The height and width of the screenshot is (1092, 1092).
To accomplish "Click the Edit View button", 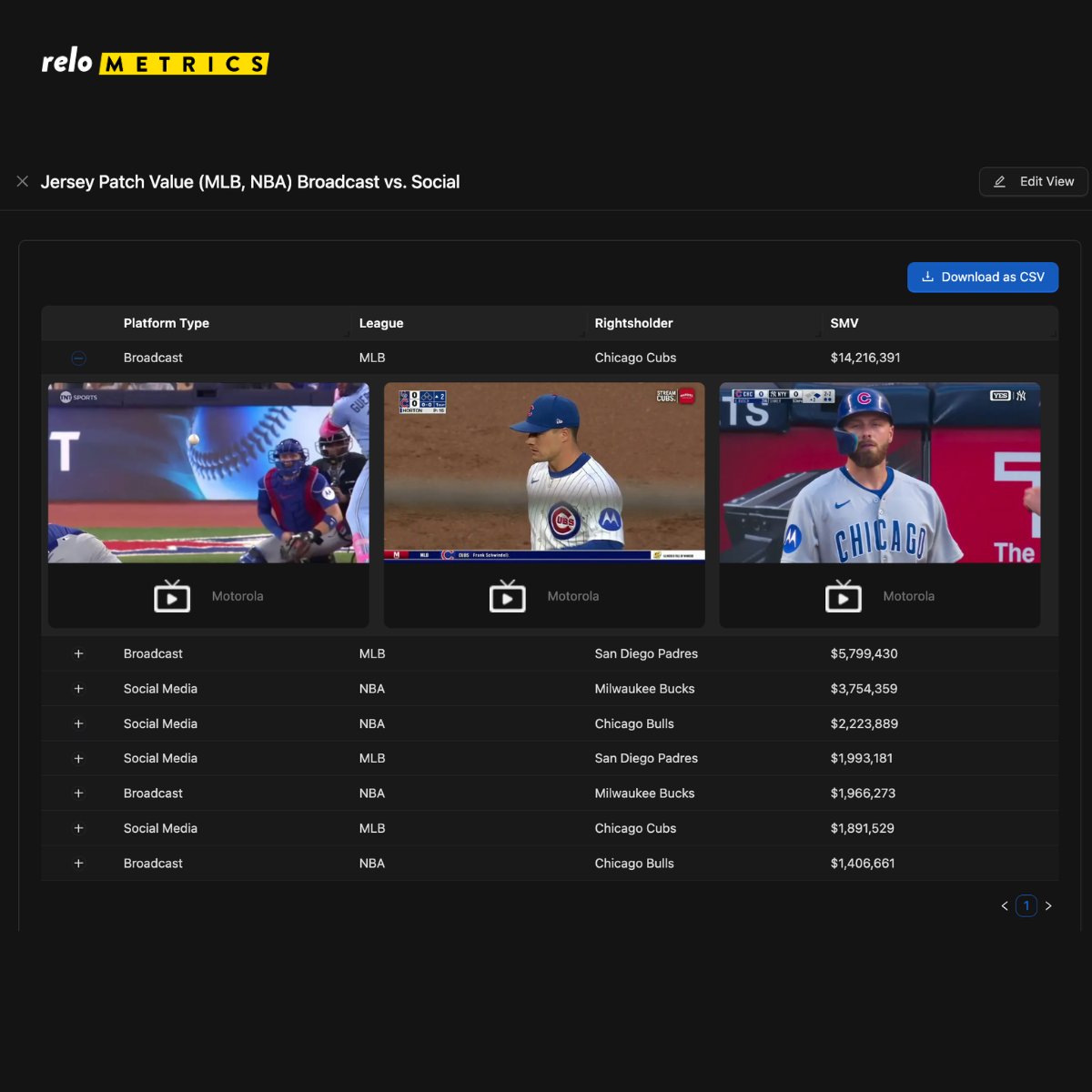I will (1033, 182).
